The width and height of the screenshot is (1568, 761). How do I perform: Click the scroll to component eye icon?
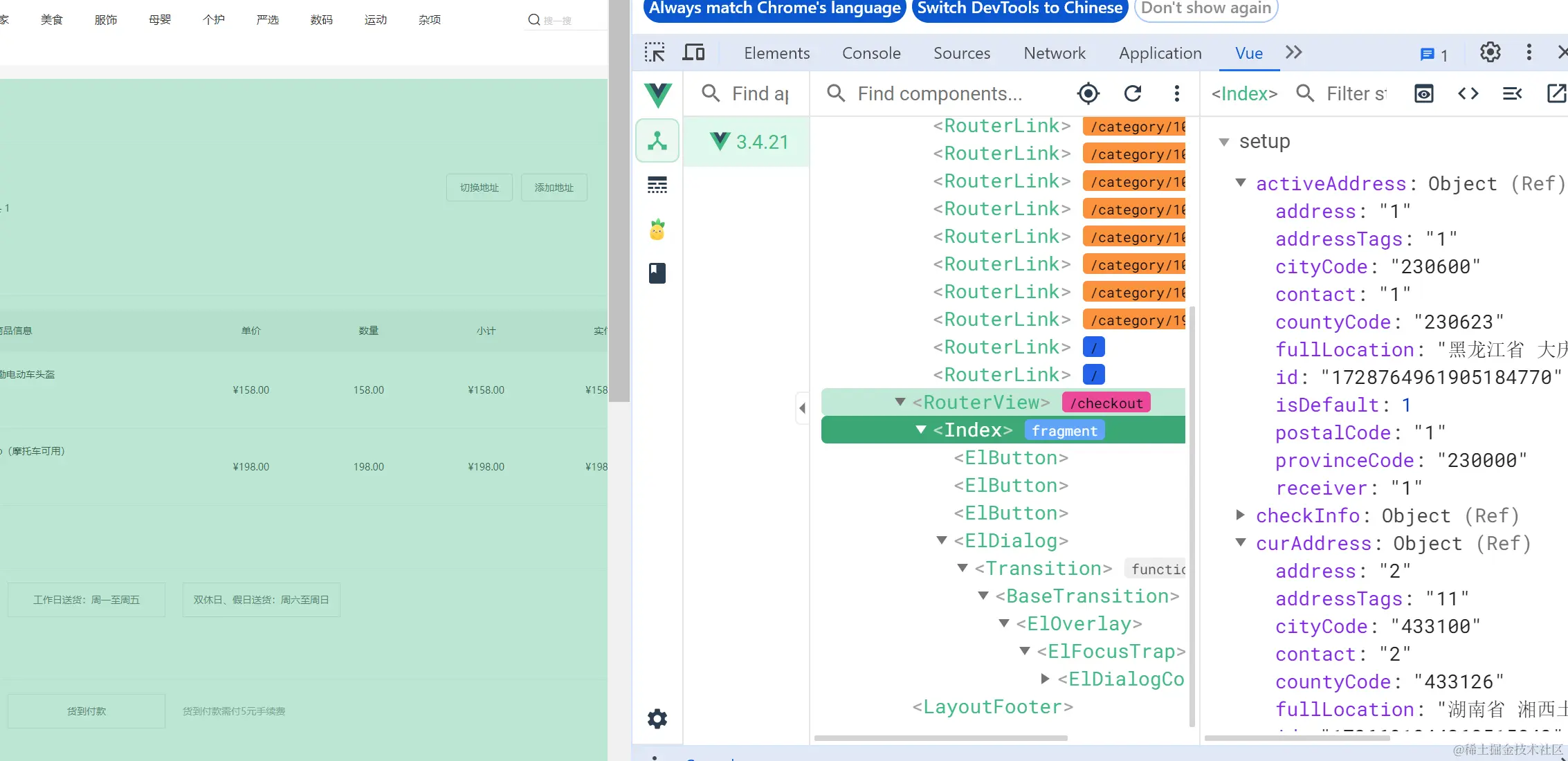(1424, 93)
